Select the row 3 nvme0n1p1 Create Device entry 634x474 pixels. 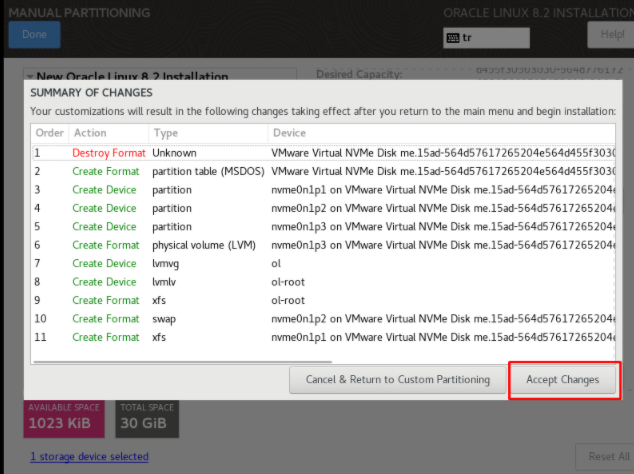(x=324, y=190)
